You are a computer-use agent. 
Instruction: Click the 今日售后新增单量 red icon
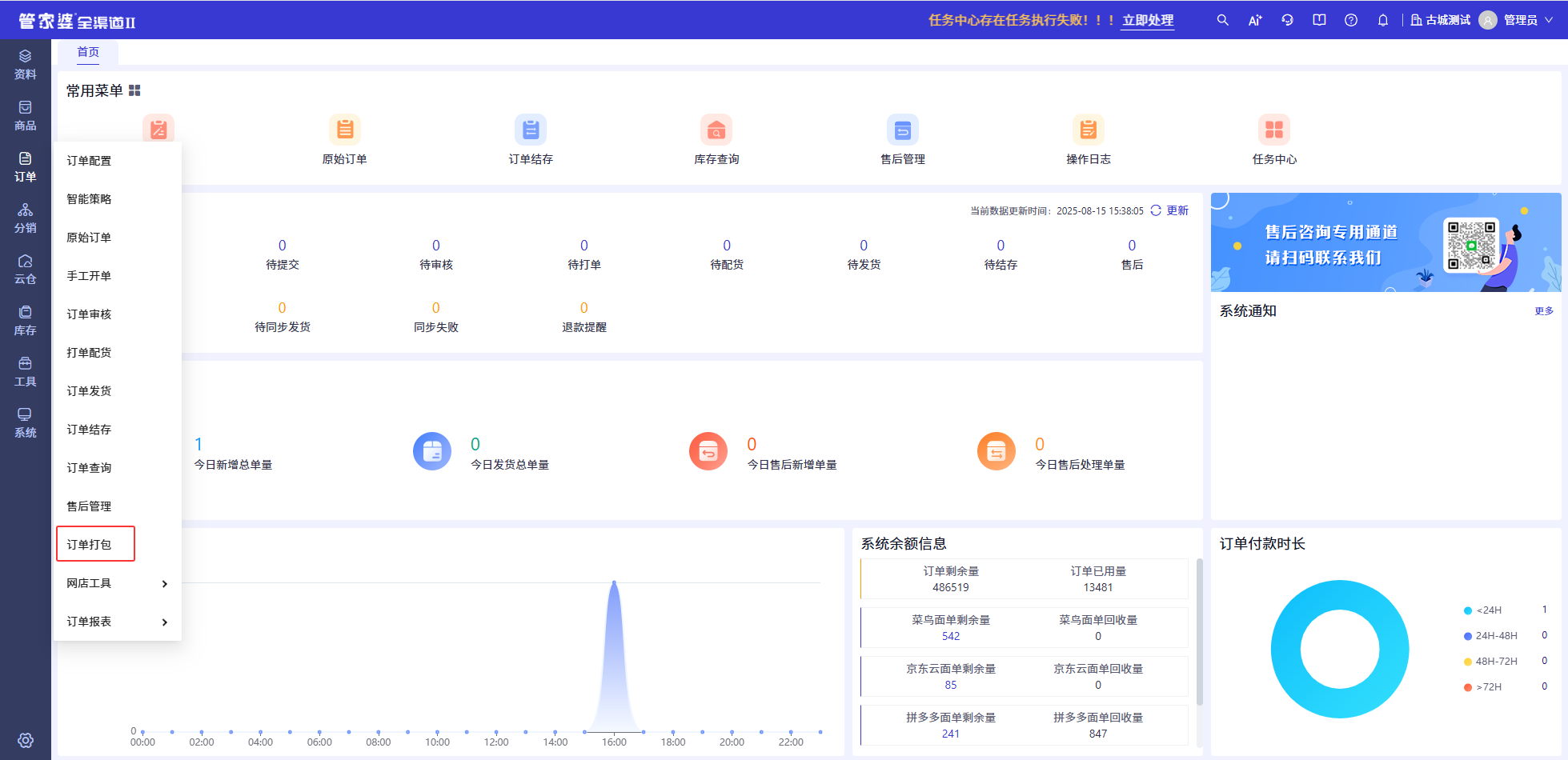coord(708,451)
